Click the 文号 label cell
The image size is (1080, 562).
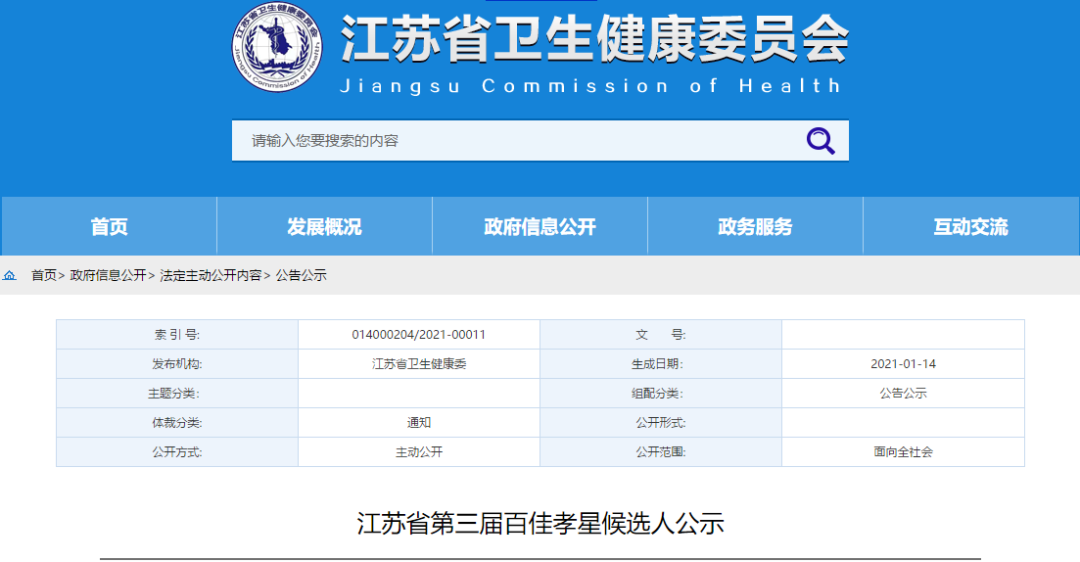coord(661,335)
